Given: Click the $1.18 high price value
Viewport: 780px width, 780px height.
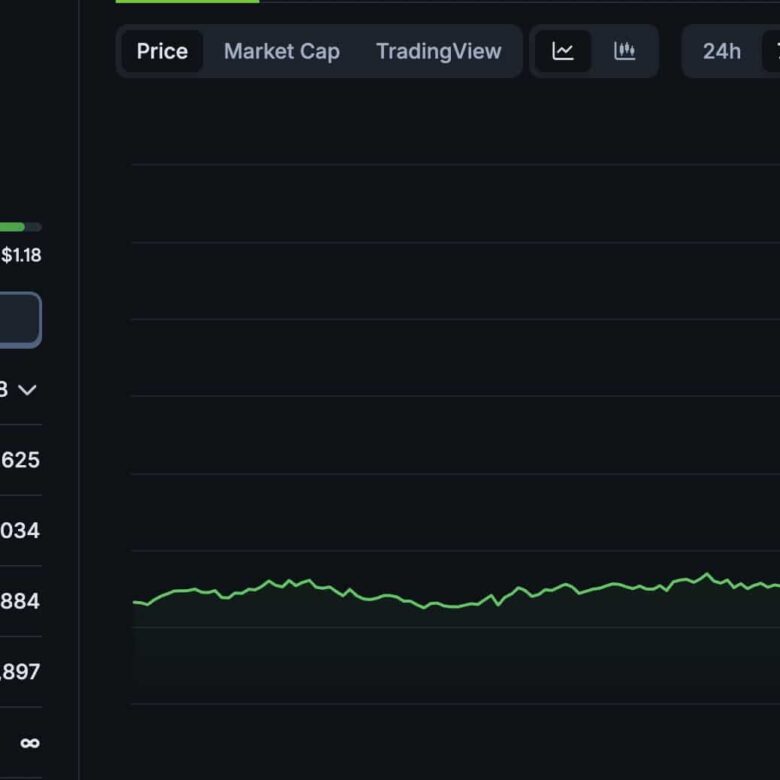Looking at the screenshot, I should (21, 255).
